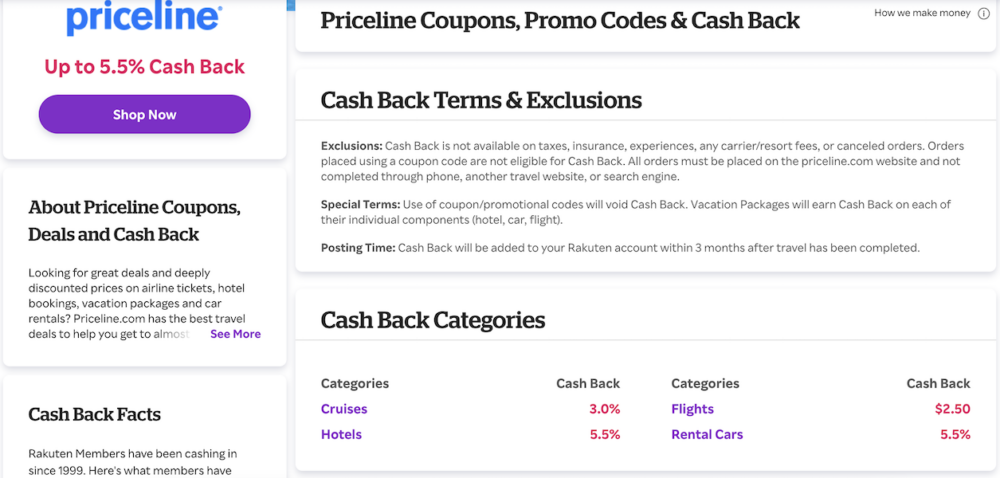Click the Cash Back Categories heading

(x=433, y=320)
